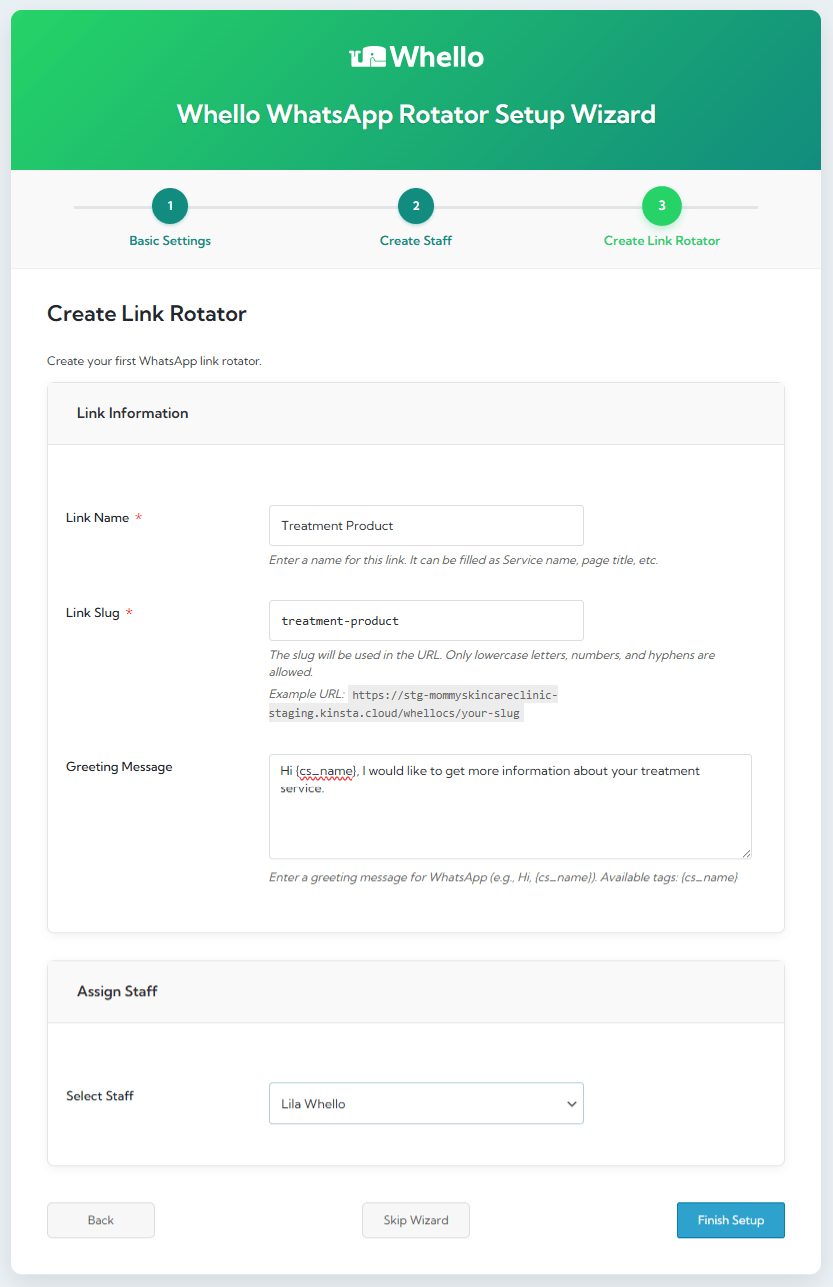Viewport: 833px width, 1287px height.
Task: Click the 'Link Slug' field label
Action: pos(93,613)
